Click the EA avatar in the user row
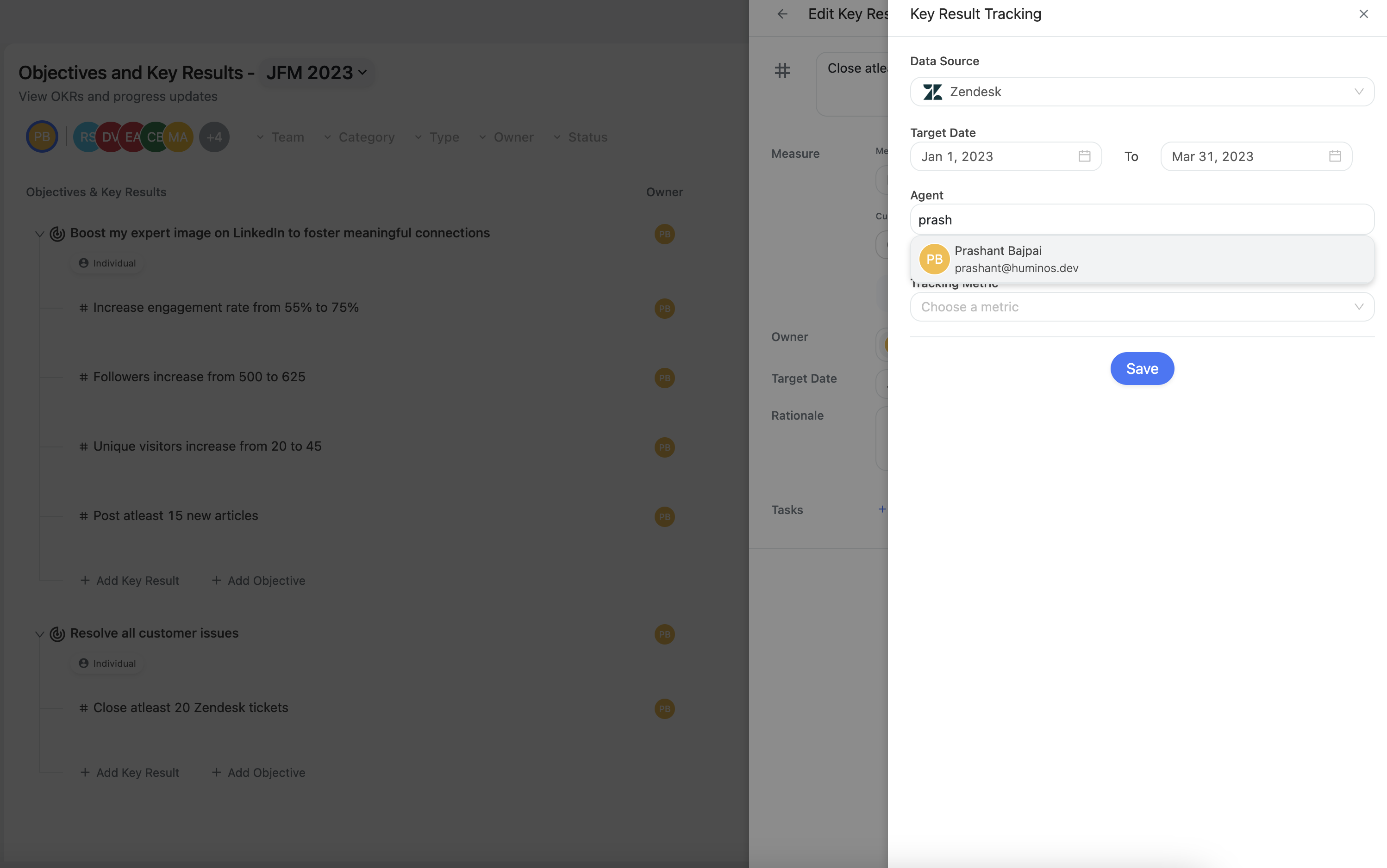1387x868 pixels. [x=131, y=136]
